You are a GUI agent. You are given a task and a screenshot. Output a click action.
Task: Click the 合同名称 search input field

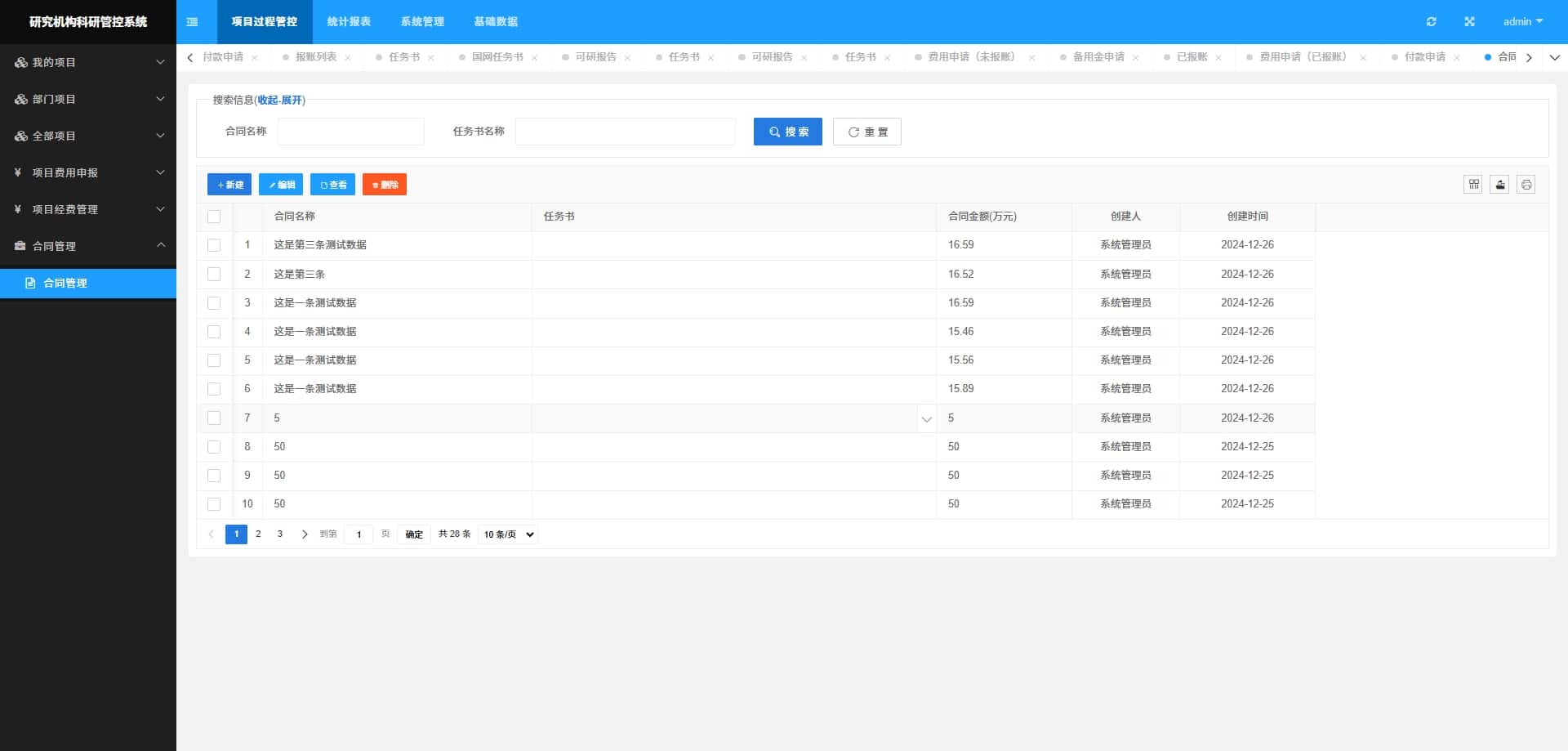(x=351, y=132)
